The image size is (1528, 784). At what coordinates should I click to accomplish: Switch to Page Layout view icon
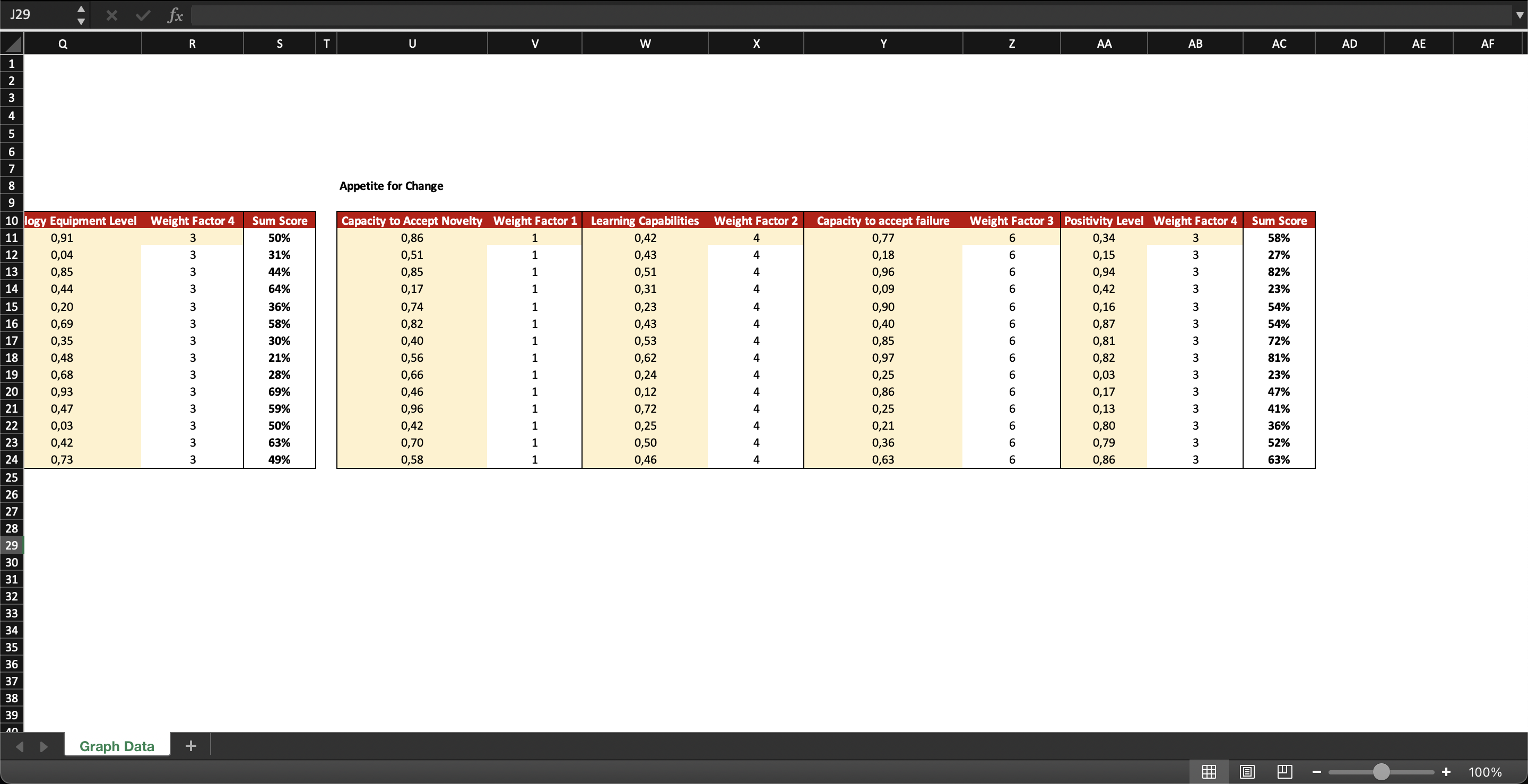tap(1247, 772)
